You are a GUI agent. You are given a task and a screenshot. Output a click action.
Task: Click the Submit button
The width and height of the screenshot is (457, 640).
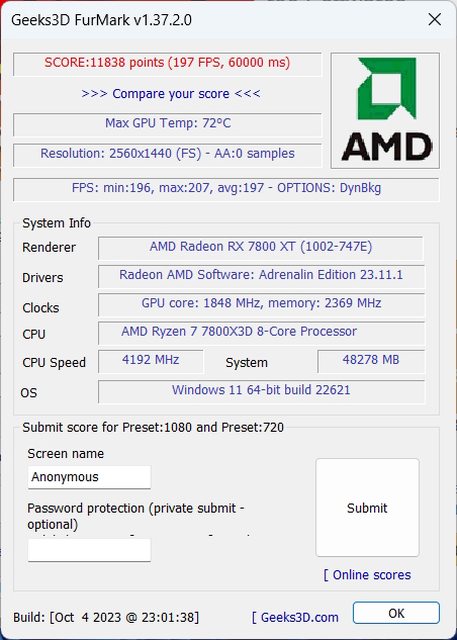coord(367,507)
